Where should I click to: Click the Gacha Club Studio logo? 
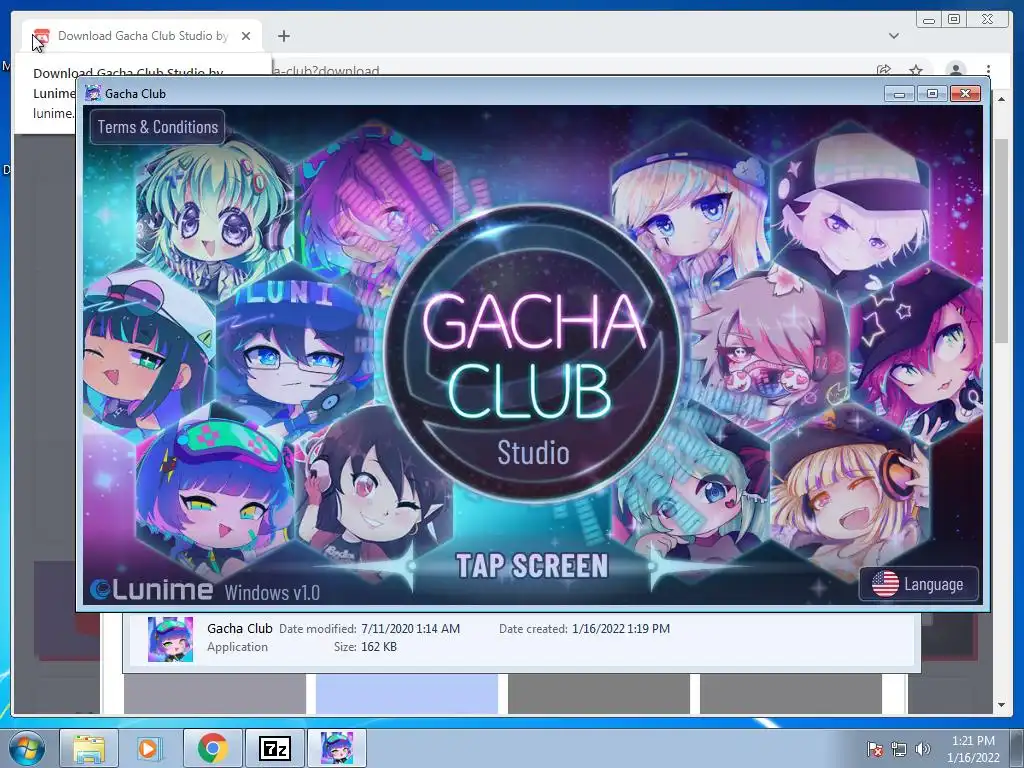pos(532,355)
